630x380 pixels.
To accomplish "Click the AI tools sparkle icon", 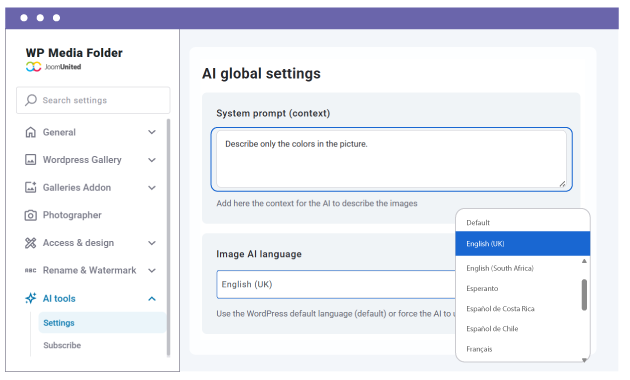I will click(x=31, y=298).
